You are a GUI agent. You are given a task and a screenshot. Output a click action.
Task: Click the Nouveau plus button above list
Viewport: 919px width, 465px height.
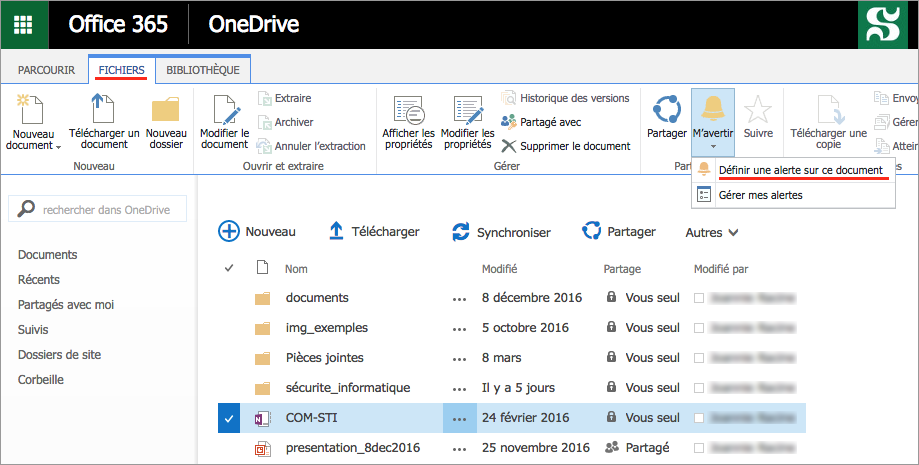coord(229,231)
